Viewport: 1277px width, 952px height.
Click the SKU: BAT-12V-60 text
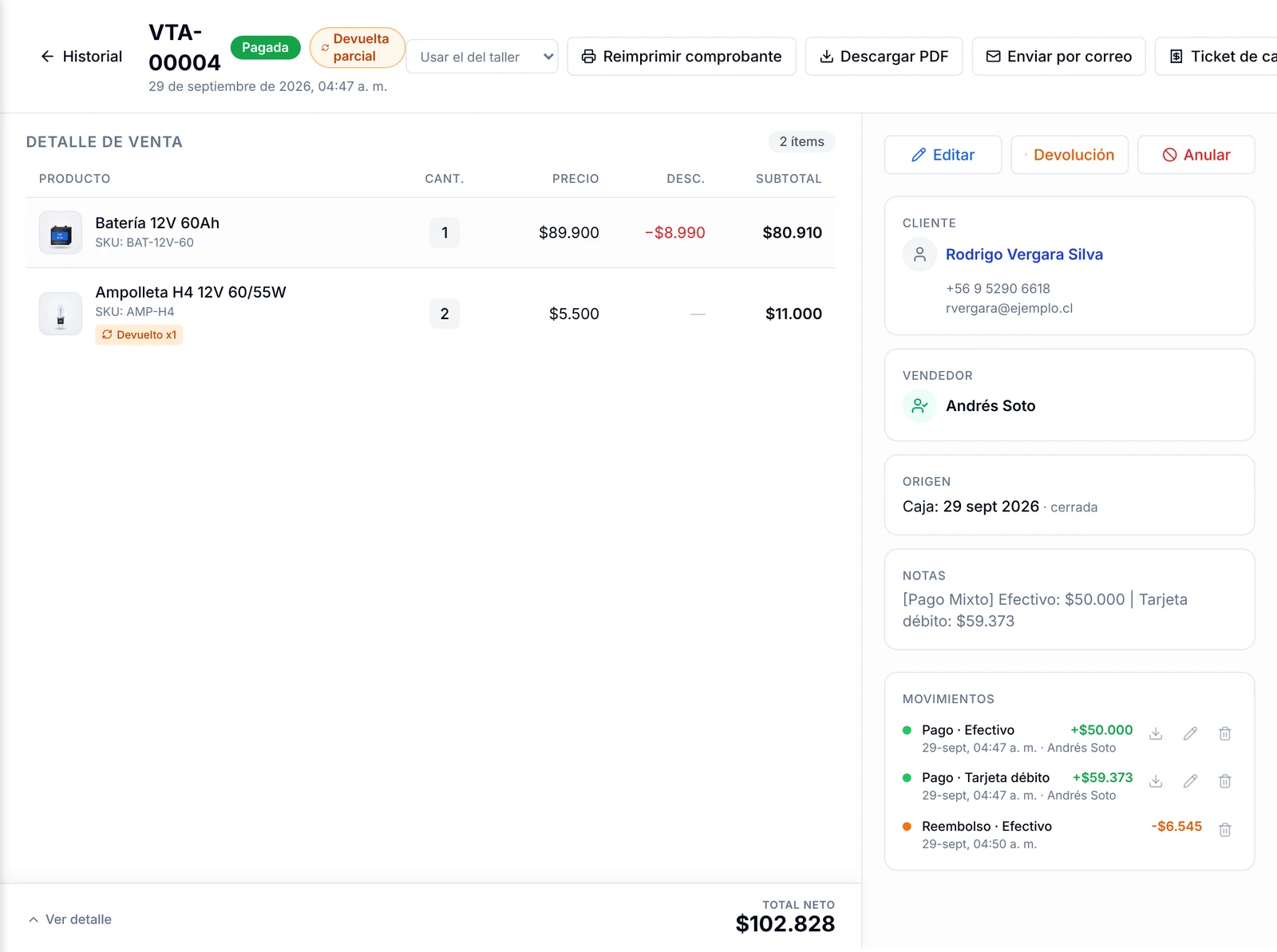point(144,243)
